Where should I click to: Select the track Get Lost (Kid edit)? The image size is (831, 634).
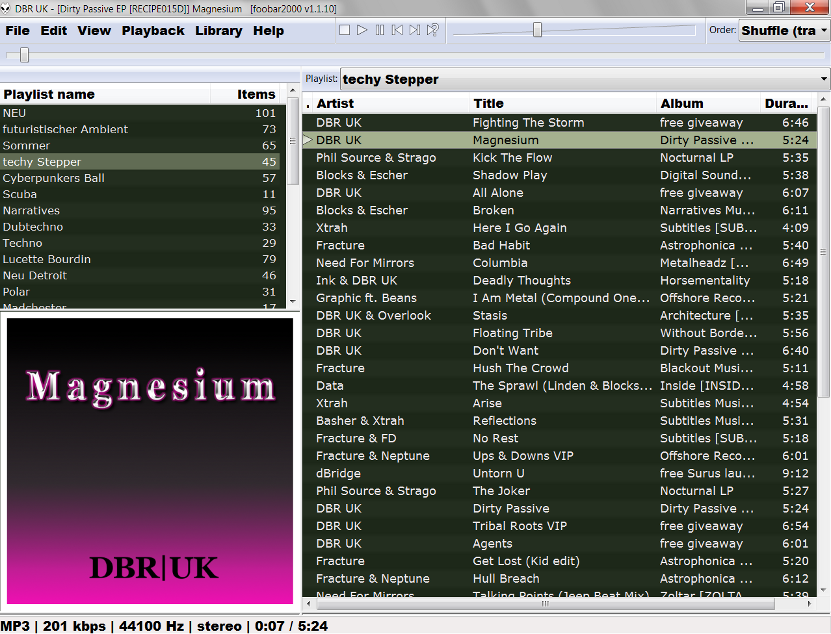pos(559,561)
